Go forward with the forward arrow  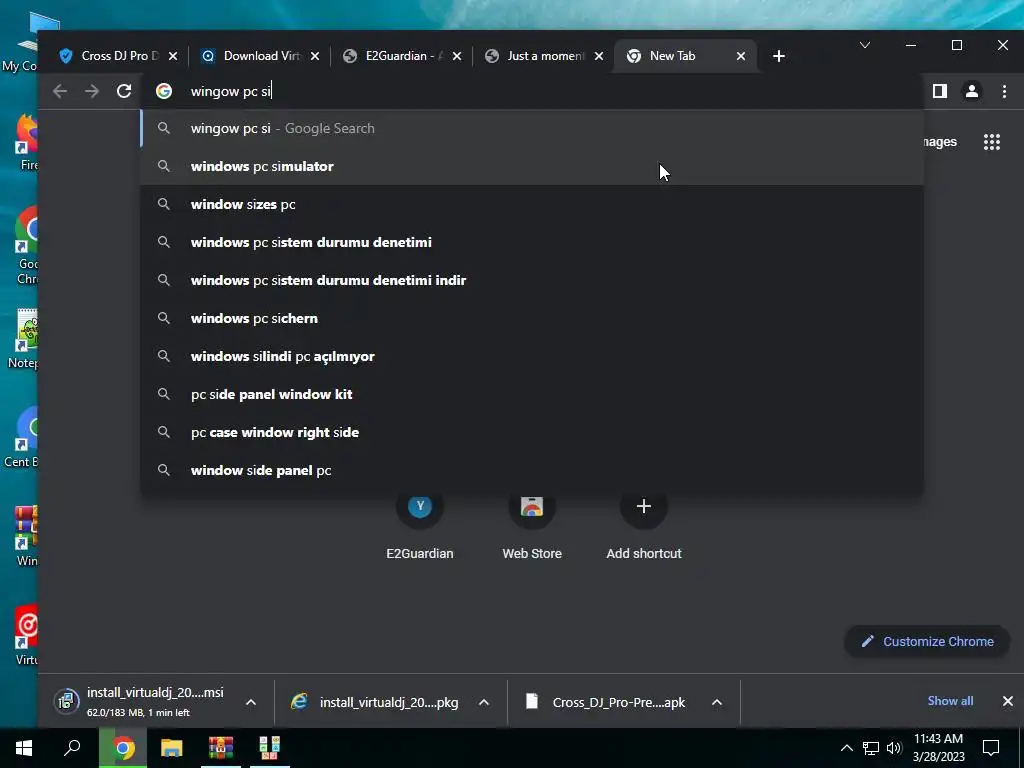[x=92, y=91]
